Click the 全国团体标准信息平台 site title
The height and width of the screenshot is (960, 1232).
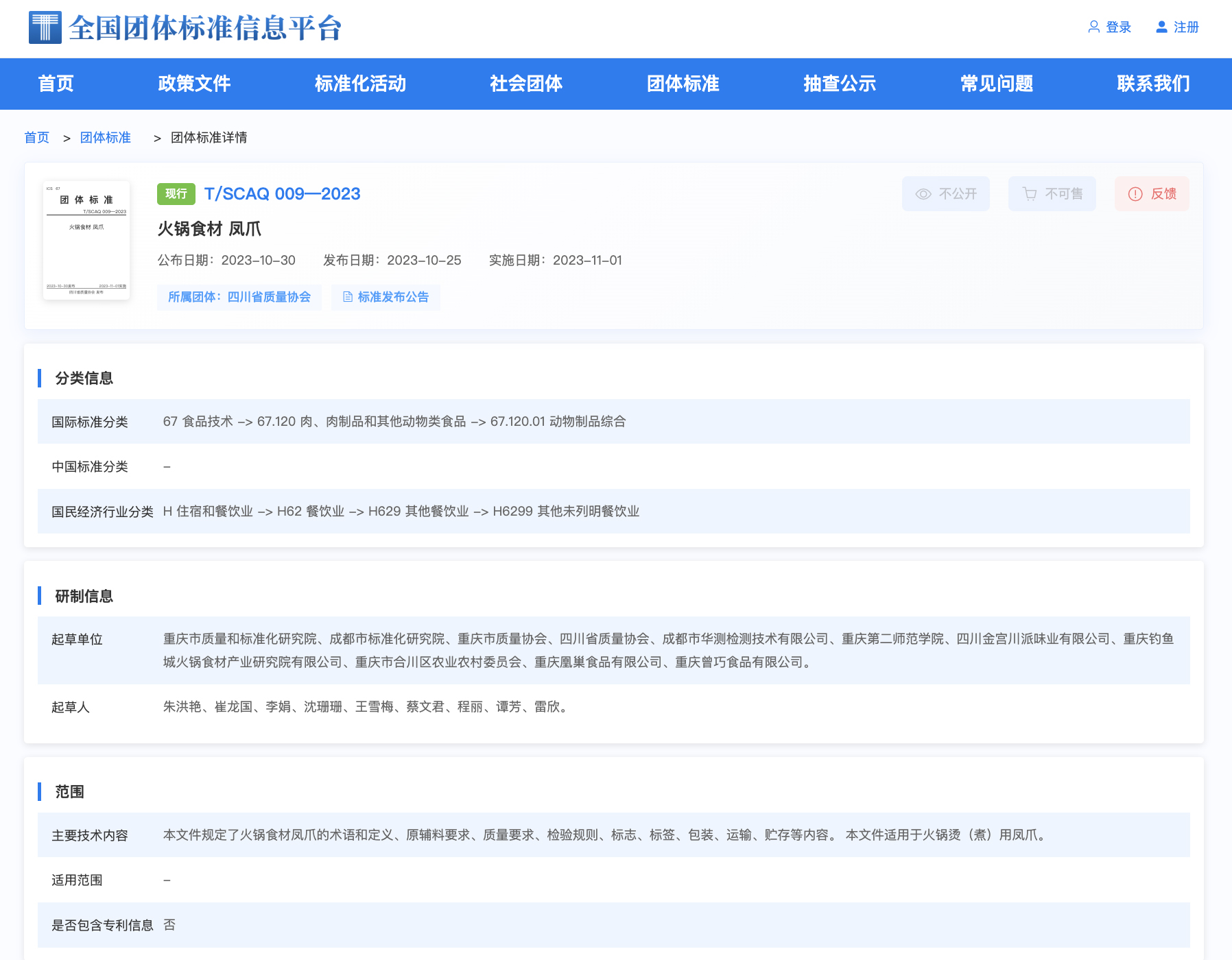pyautogui.click(x=205, y=27)
